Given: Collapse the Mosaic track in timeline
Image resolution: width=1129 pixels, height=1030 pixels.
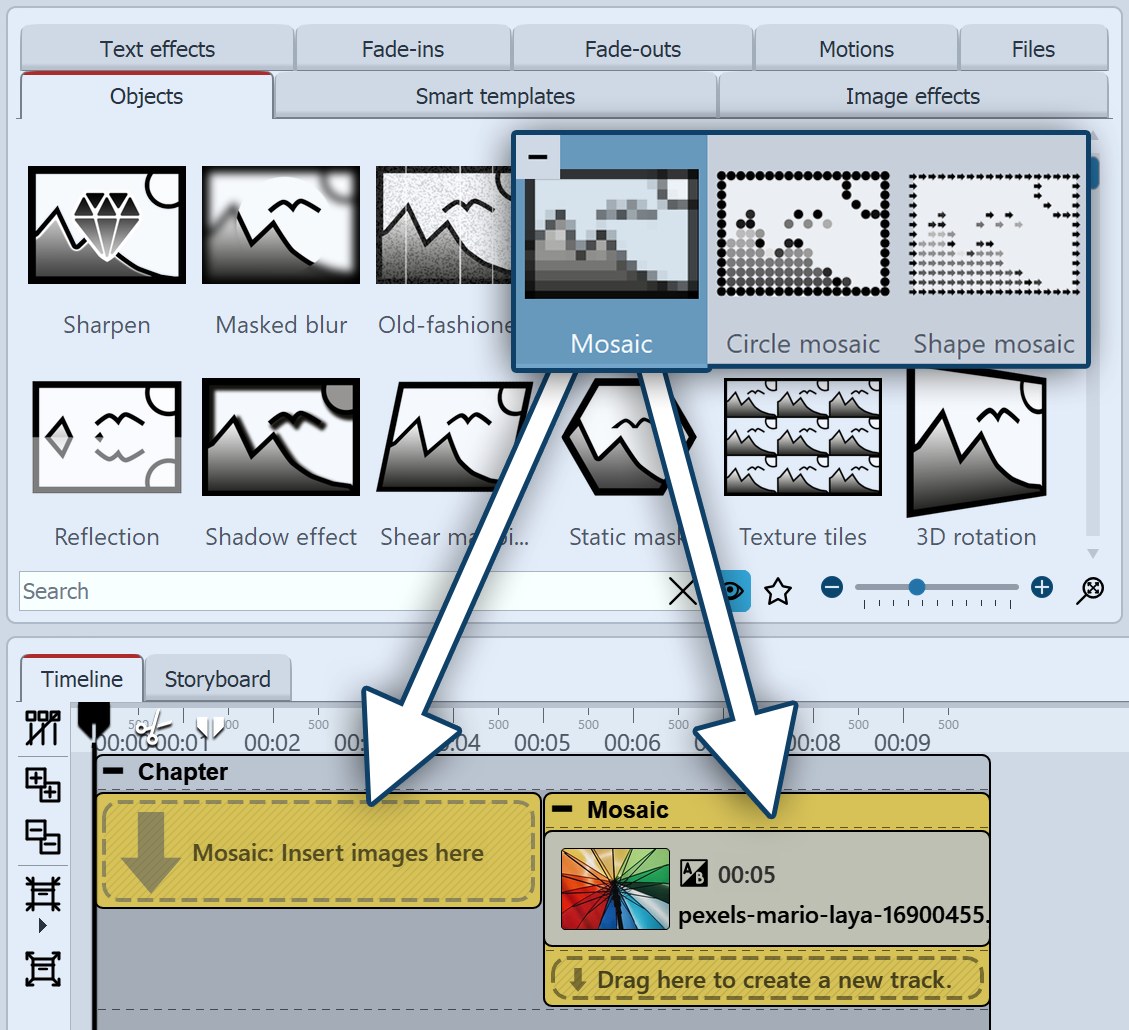Looking at the screenshot, I should pos(564,810).
